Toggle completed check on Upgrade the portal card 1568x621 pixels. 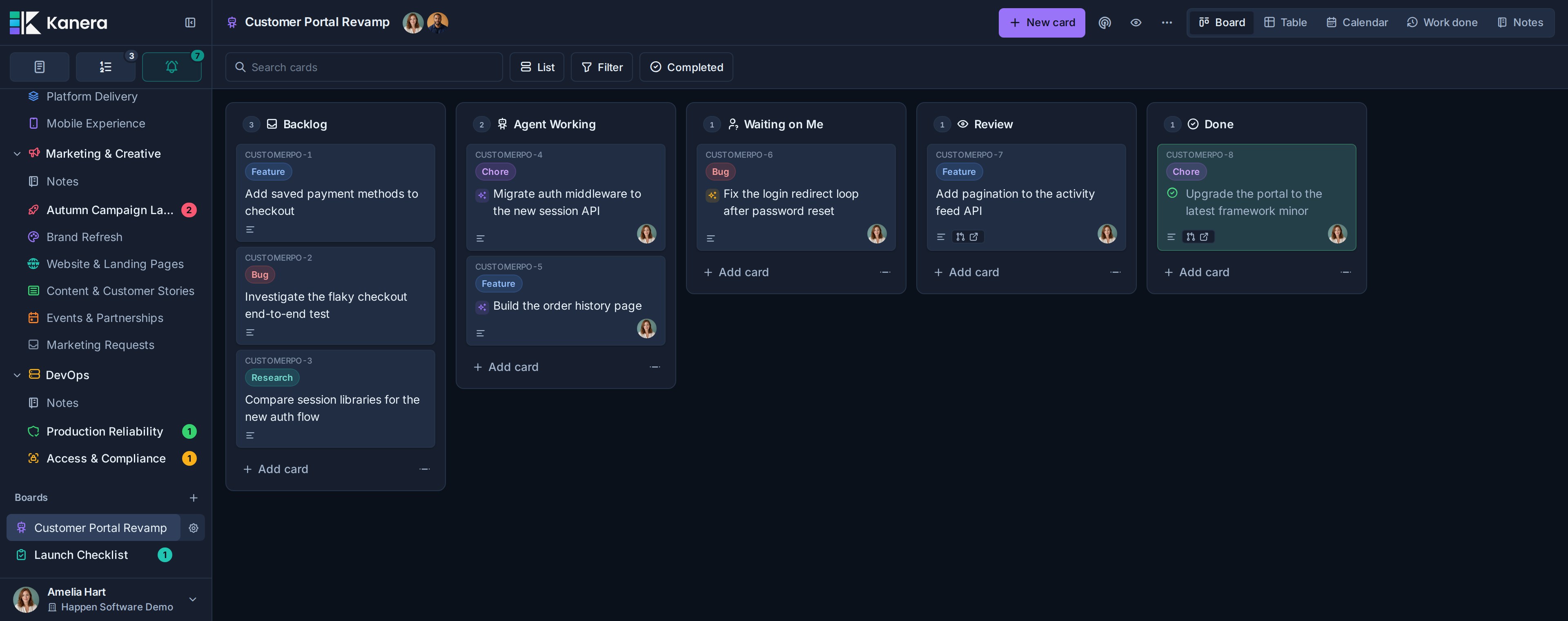[x=1172, y=193]
